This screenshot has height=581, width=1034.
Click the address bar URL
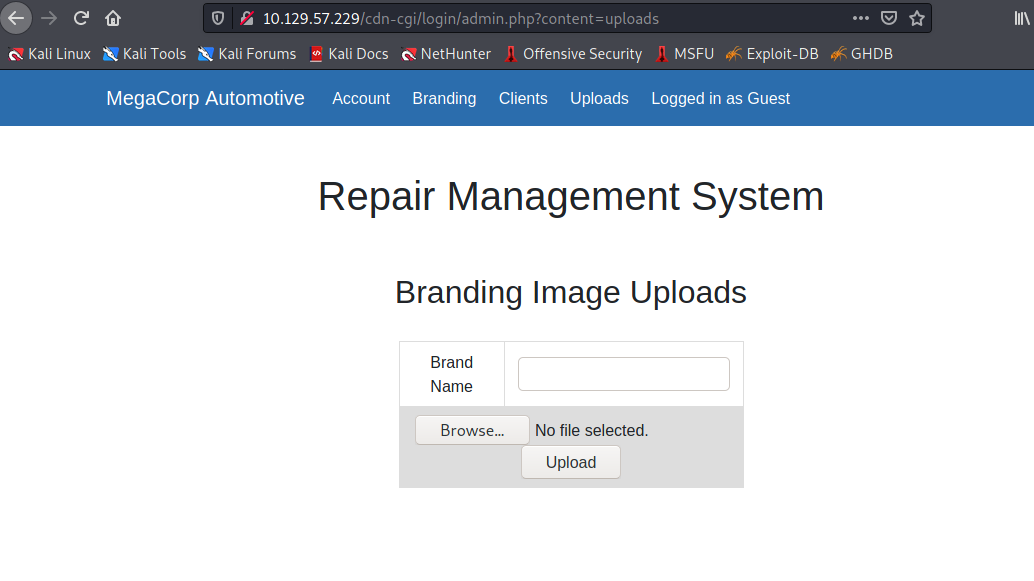[x=461, y=18]
